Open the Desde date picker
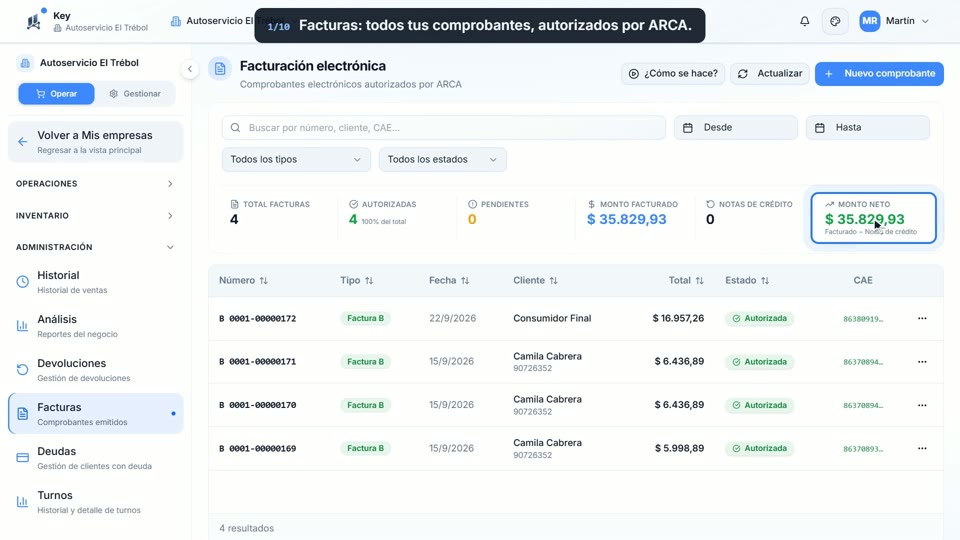This screenshot has width=960, height=540. click(736, 127)
